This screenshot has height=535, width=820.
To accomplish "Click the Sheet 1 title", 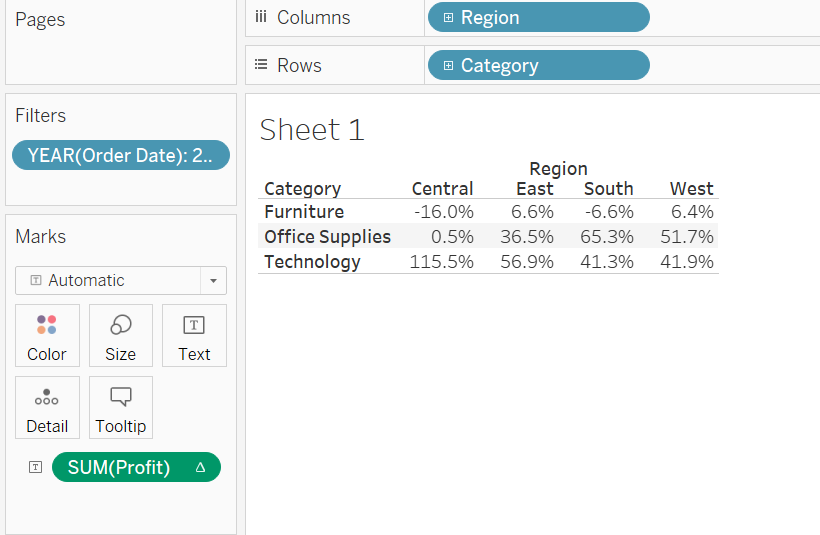I will (x=312, y=129).
